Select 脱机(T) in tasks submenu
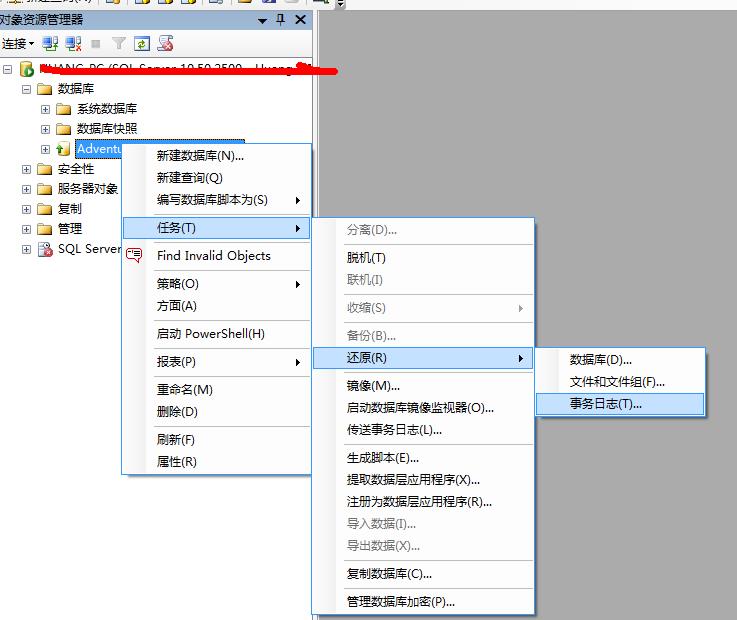The height and width of the screenshot is (620, 737). 423,258
